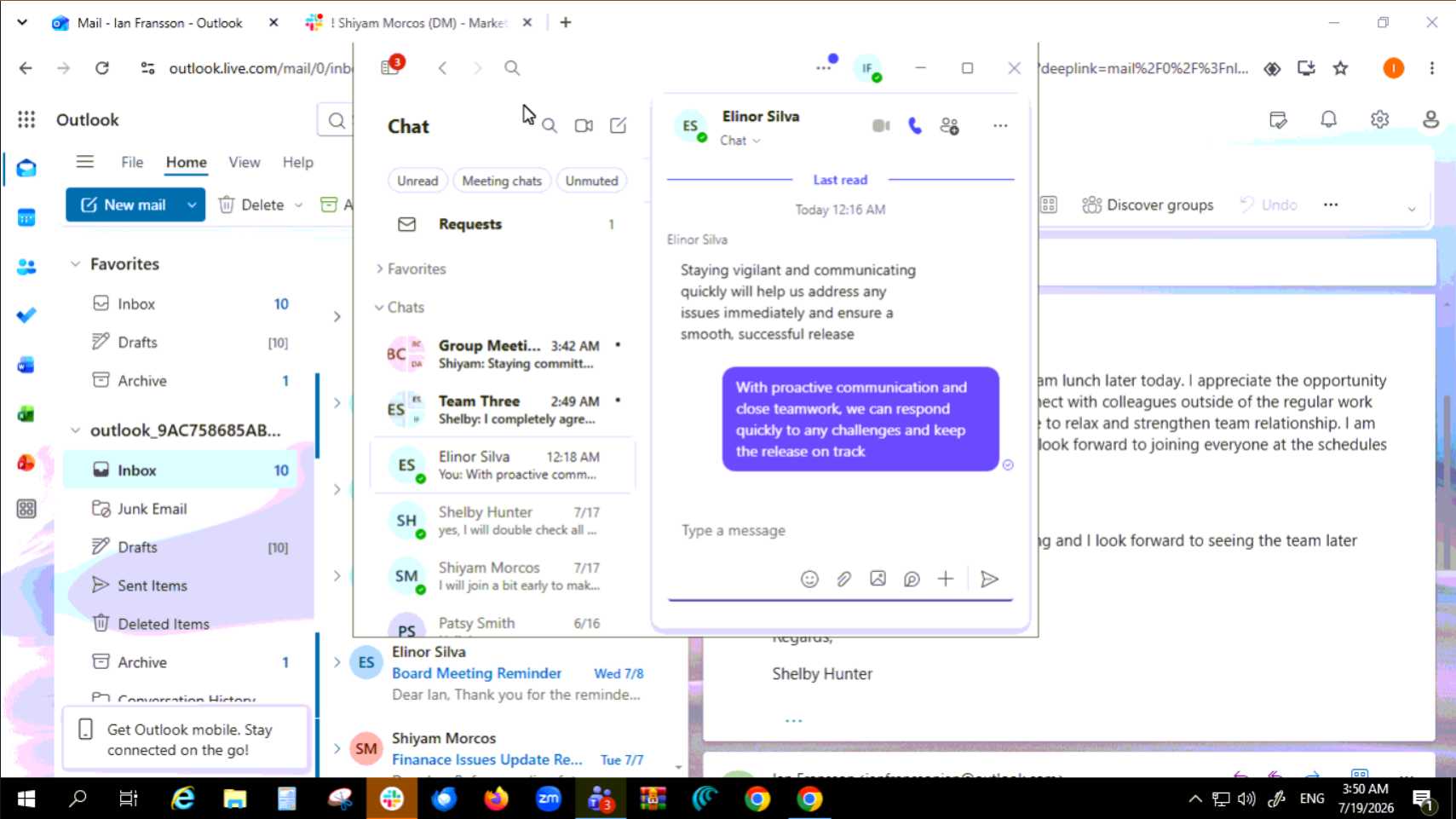Open the emoji picker in the message box
This screenshot has height=819, width=1456.
click(x=809, y=580)
